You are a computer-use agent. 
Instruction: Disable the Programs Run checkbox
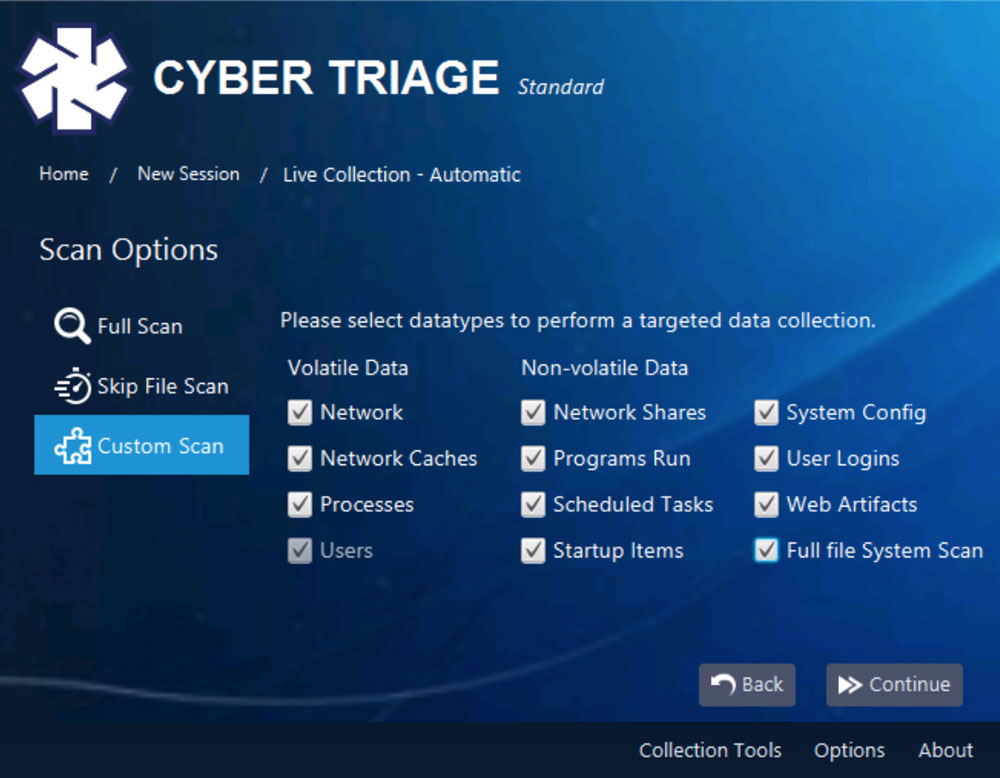pos(533,459)
